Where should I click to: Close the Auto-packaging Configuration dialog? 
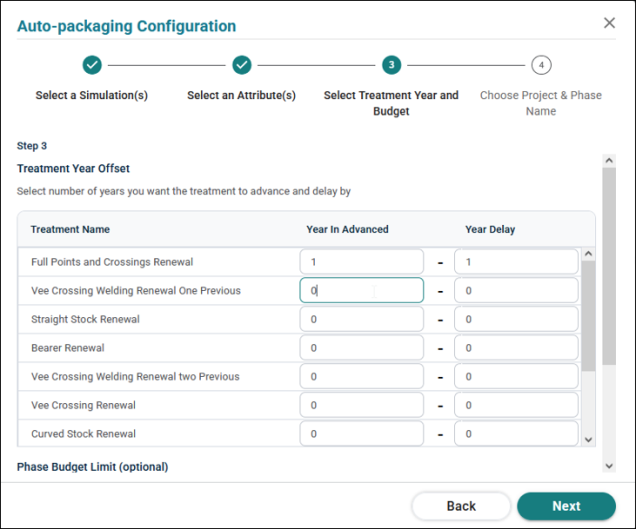click(x=609, y=23)
